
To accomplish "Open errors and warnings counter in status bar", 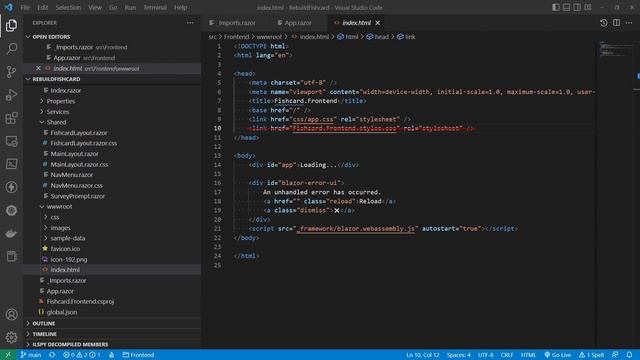I will click(82, 355).
